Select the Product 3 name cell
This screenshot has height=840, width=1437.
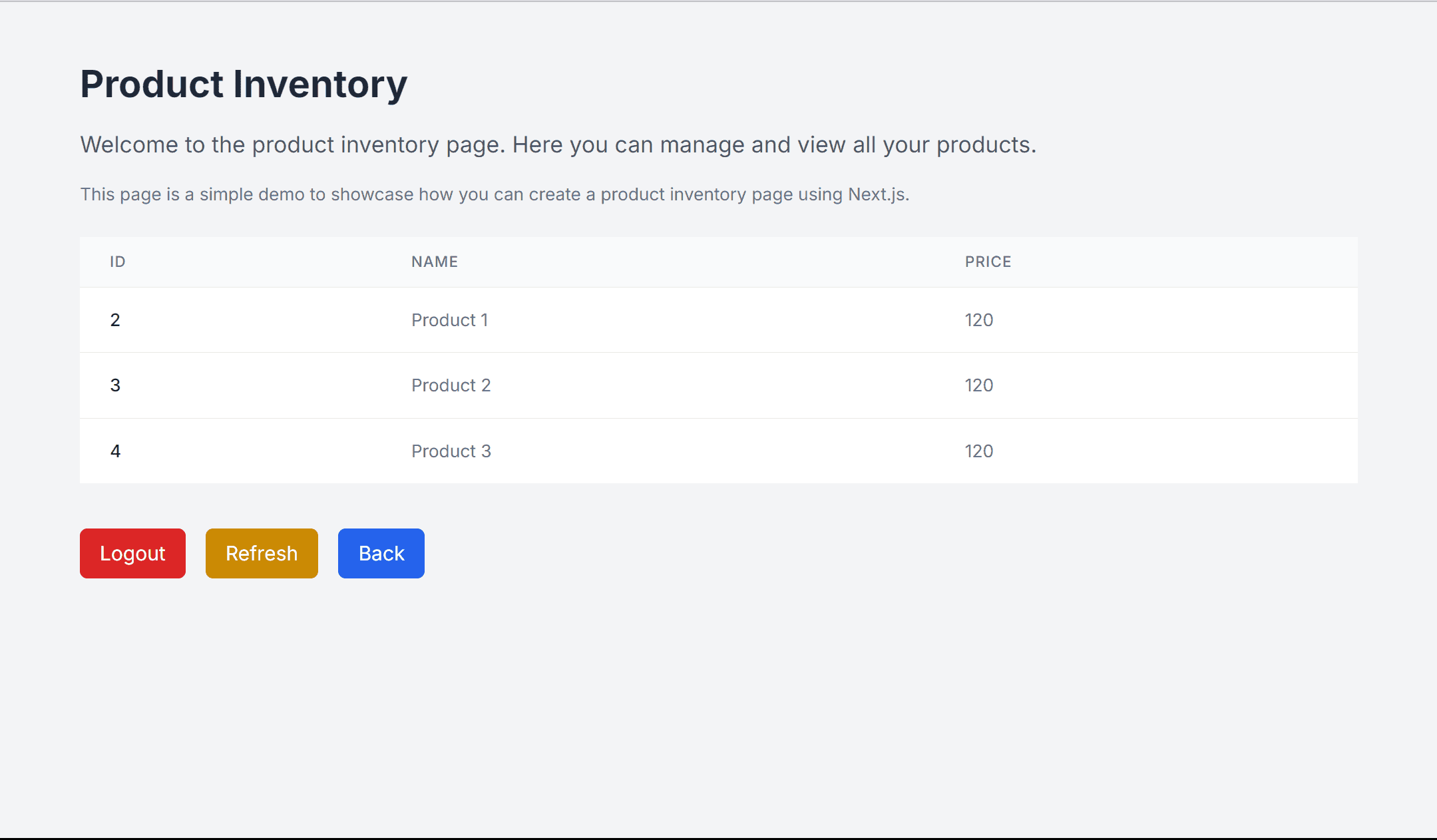coord(451,451)
